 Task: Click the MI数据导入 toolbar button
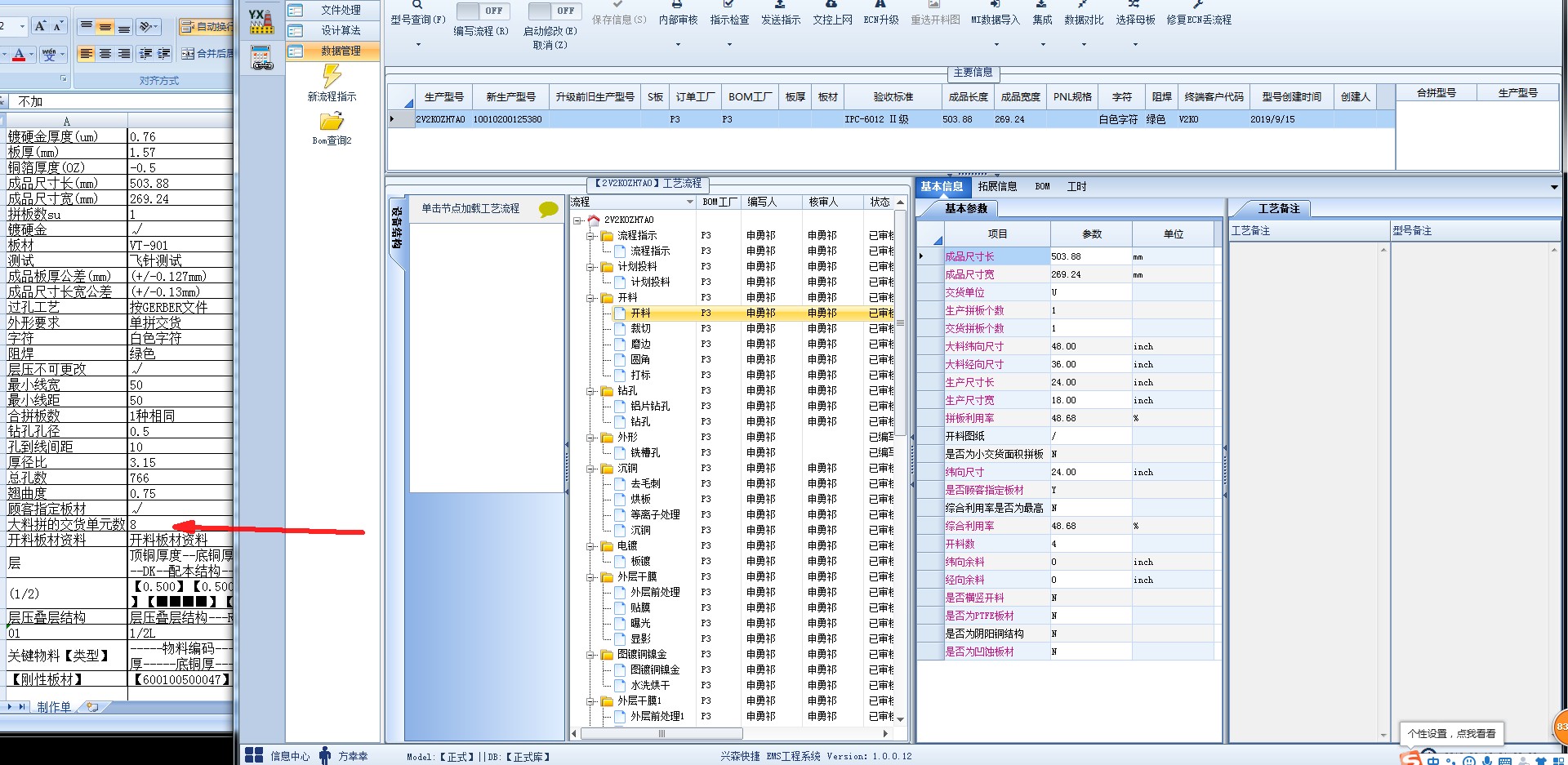click(996, 14)
